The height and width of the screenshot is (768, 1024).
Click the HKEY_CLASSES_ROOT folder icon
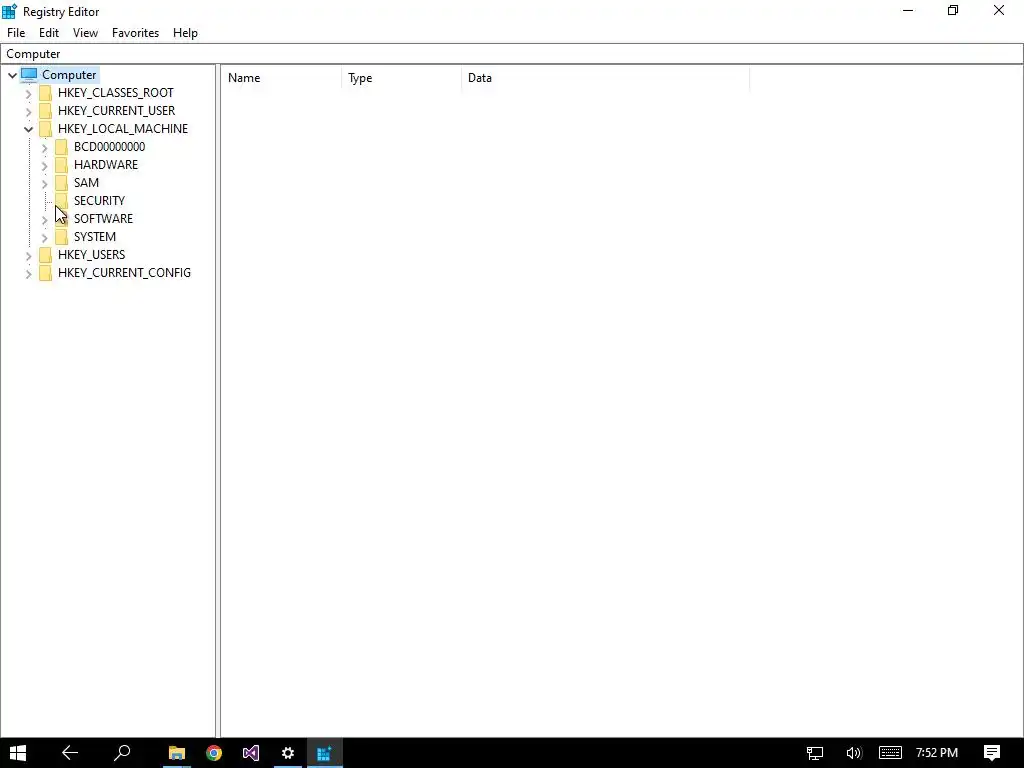click(x=46, y=93)
